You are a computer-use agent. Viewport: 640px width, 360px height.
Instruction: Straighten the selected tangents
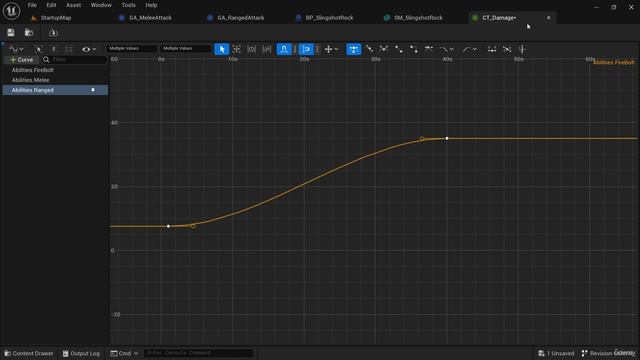[507, 49]
